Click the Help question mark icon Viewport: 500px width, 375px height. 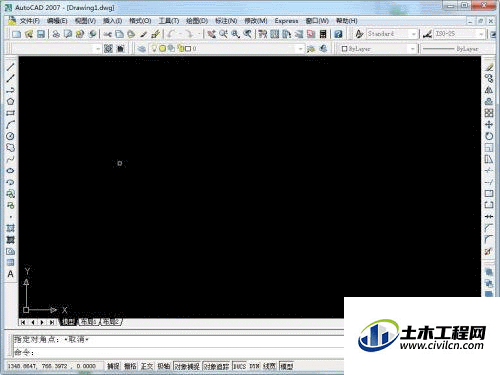338,34
